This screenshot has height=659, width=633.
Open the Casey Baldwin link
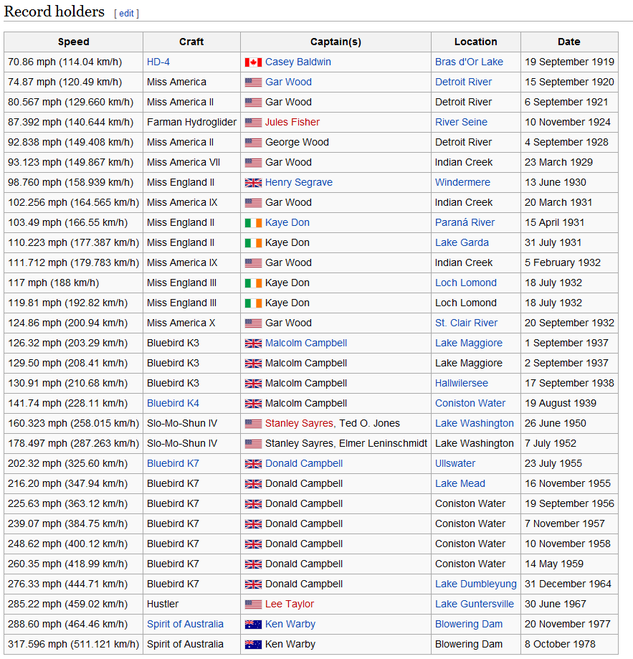298,62
